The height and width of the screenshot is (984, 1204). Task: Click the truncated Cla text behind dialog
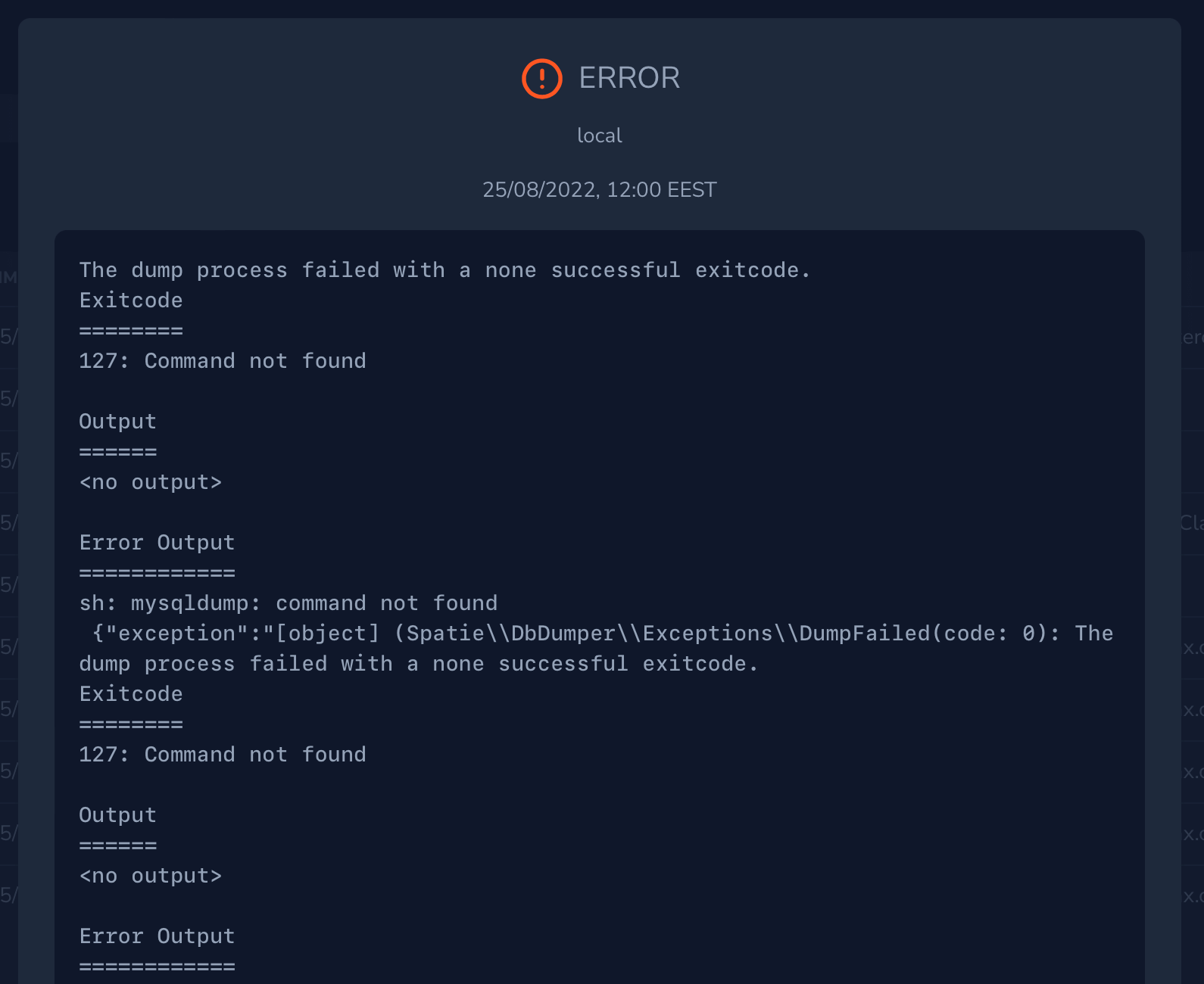1192,522
